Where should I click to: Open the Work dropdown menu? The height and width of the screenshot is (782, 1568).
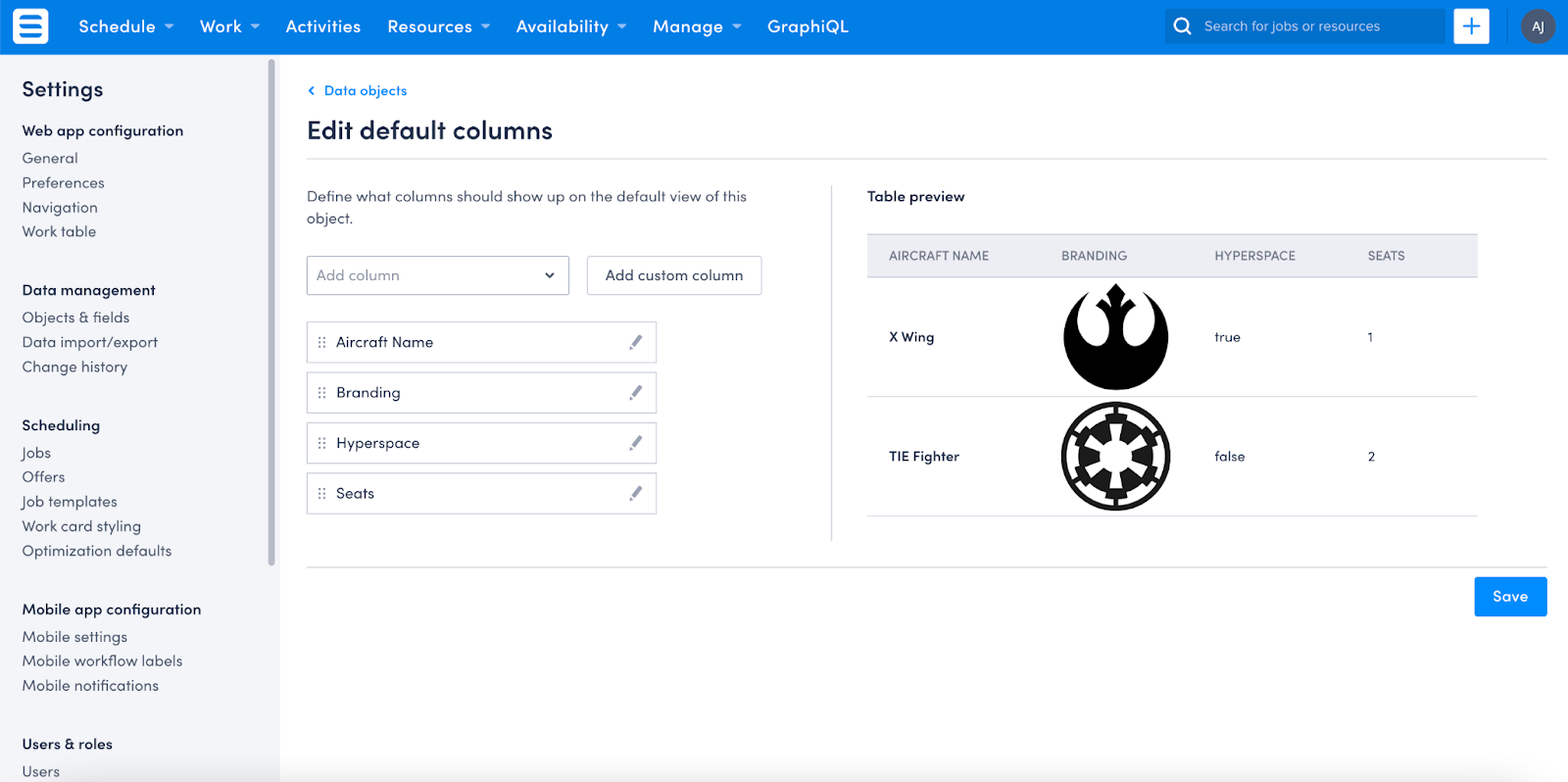230,26
